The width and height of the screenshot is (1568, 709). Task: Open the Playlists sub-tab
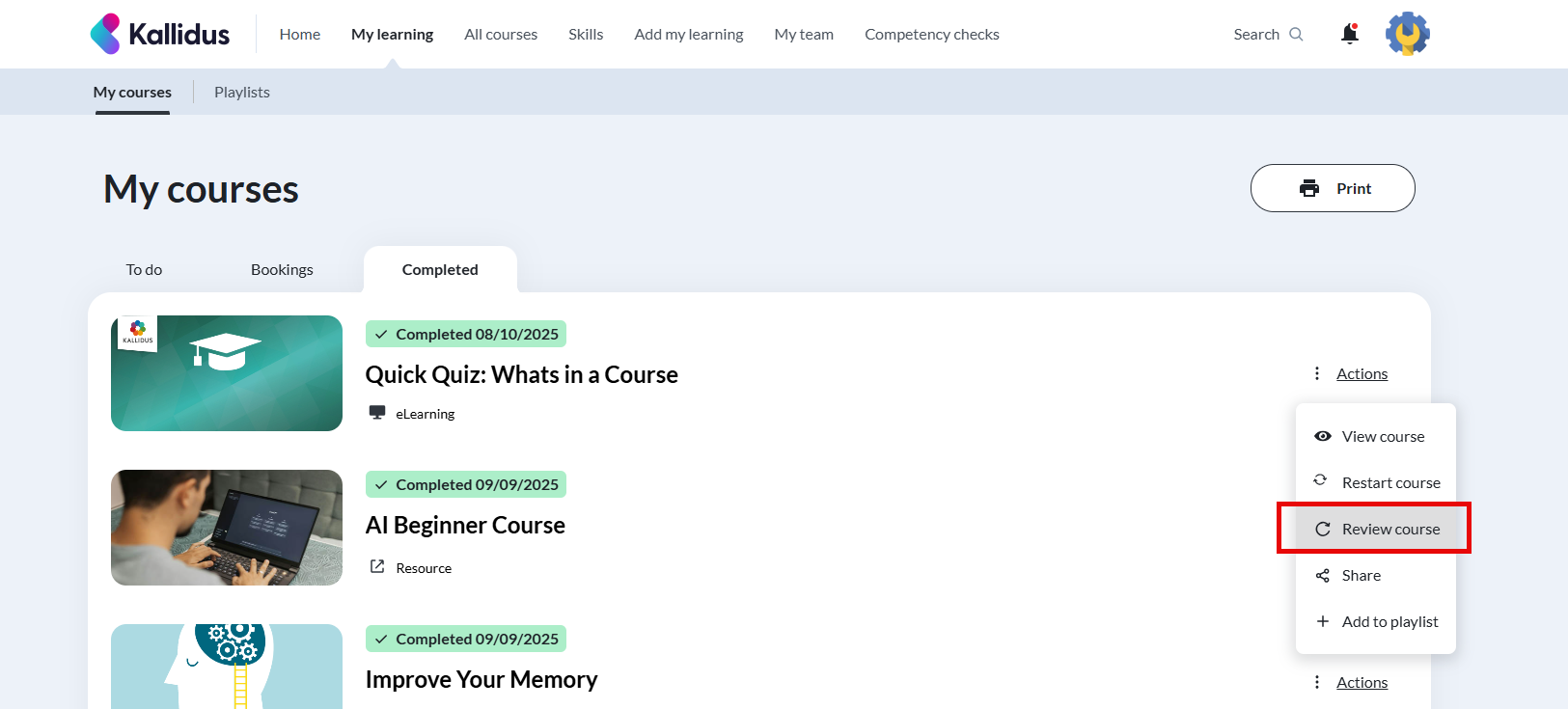point(242,93)
